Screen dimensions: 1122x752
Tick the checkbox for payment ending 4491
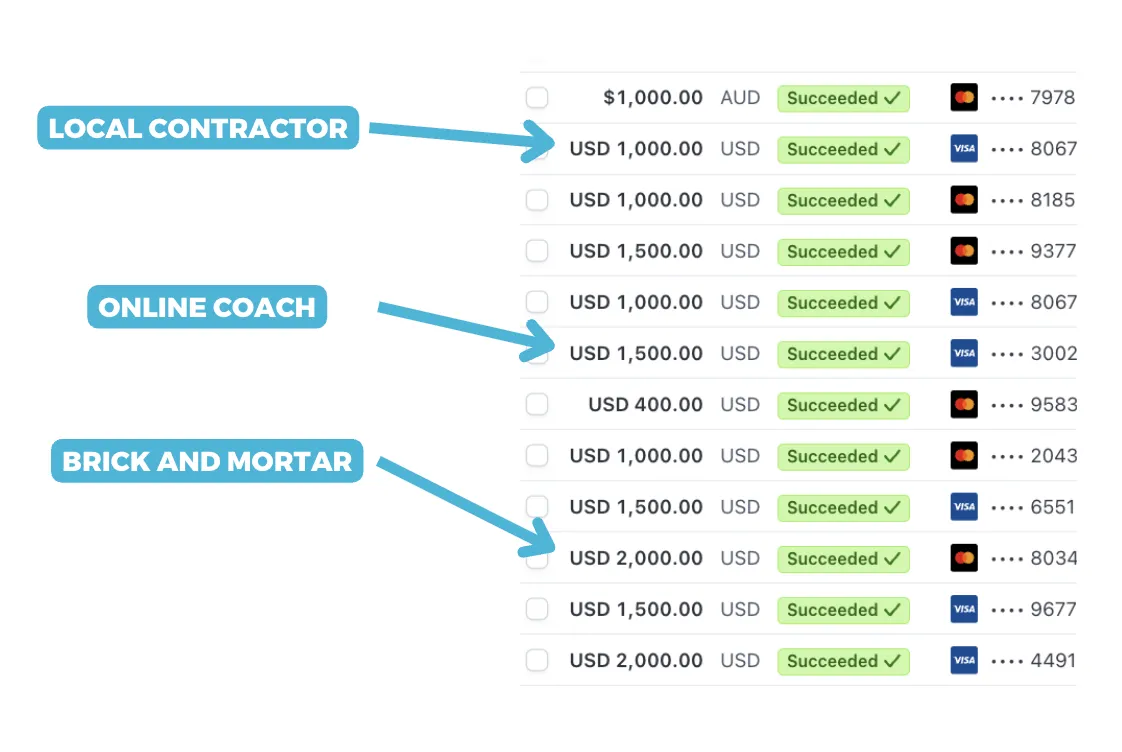(x=537, y=660)
